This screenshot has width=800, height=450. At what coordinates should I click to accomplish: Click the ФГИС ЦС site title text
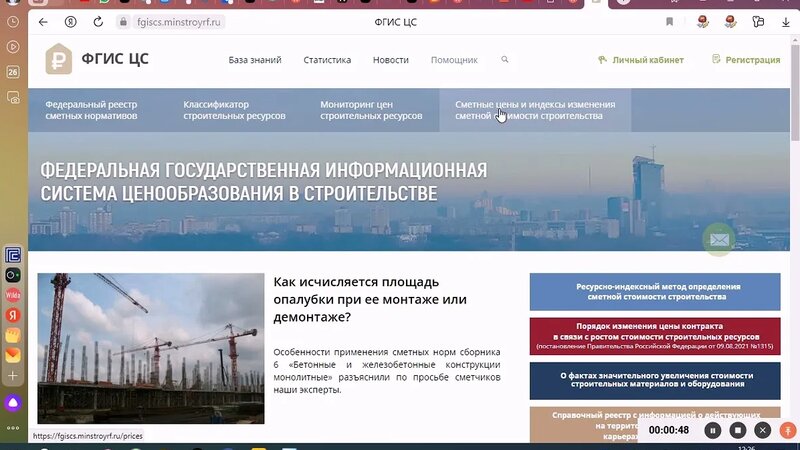pyautogui.click(x=115, y=59)
